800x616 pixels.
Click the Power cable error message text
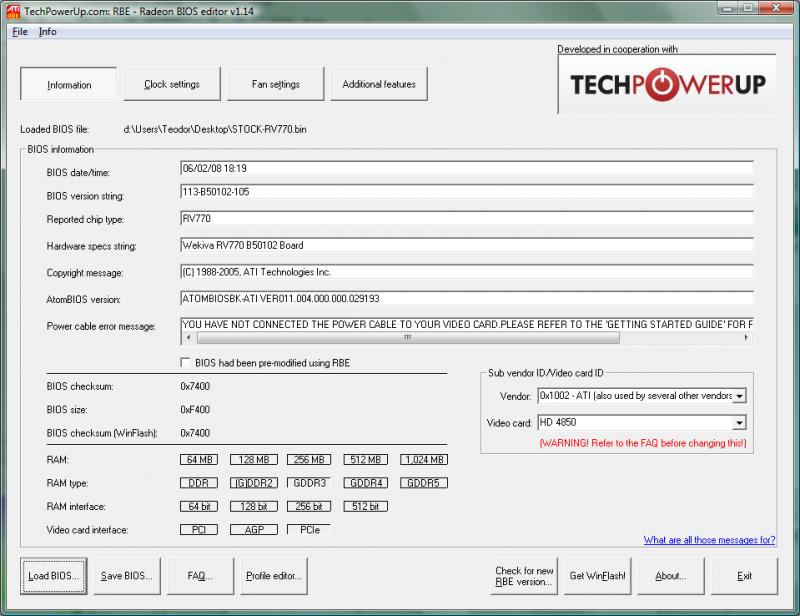point(467,325)
